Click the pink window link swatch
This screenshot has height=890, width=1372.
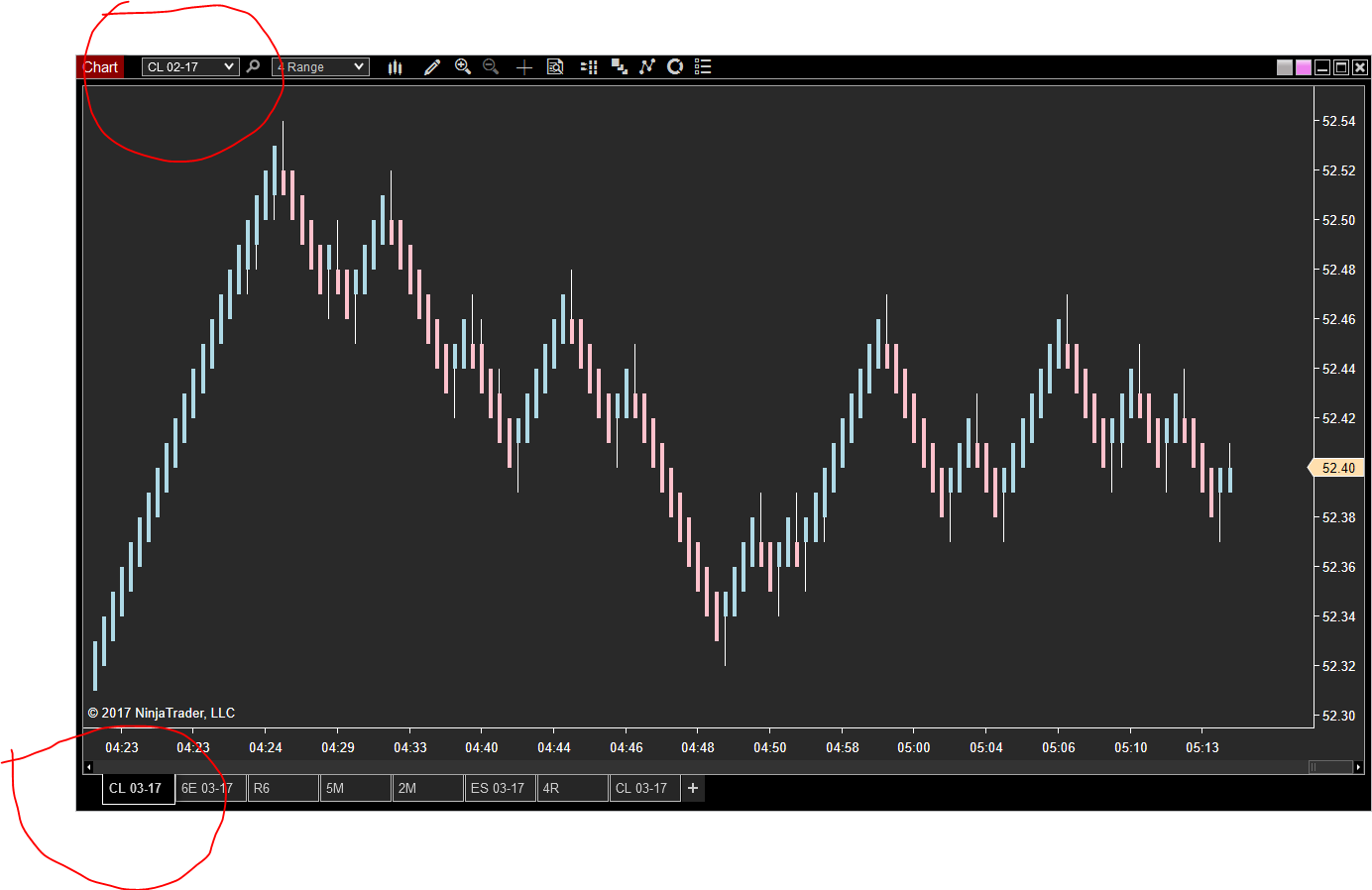pyautogui.click(x=1304, y=67)
